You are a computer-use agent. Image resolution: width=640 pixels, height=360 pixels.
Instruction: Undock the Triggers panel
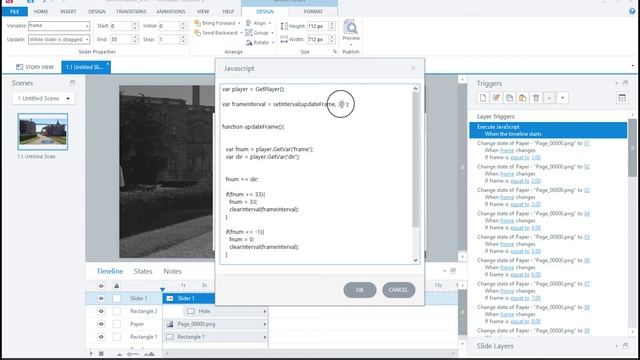pos(625,83)
